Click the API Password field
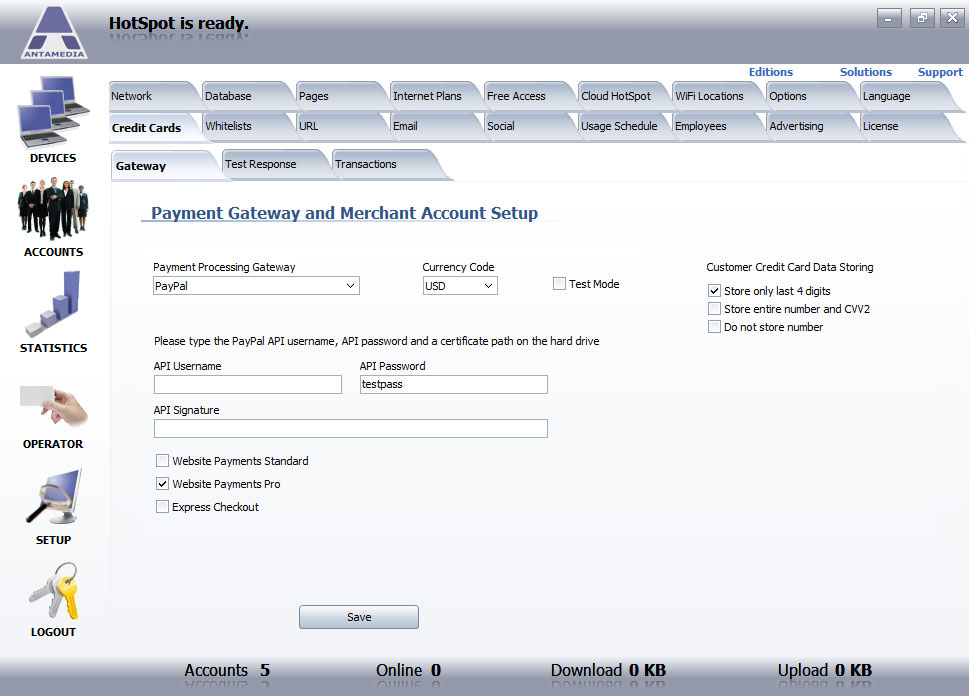Image resolution: width=969 pixels, height=696 pixels. (454, 384)
